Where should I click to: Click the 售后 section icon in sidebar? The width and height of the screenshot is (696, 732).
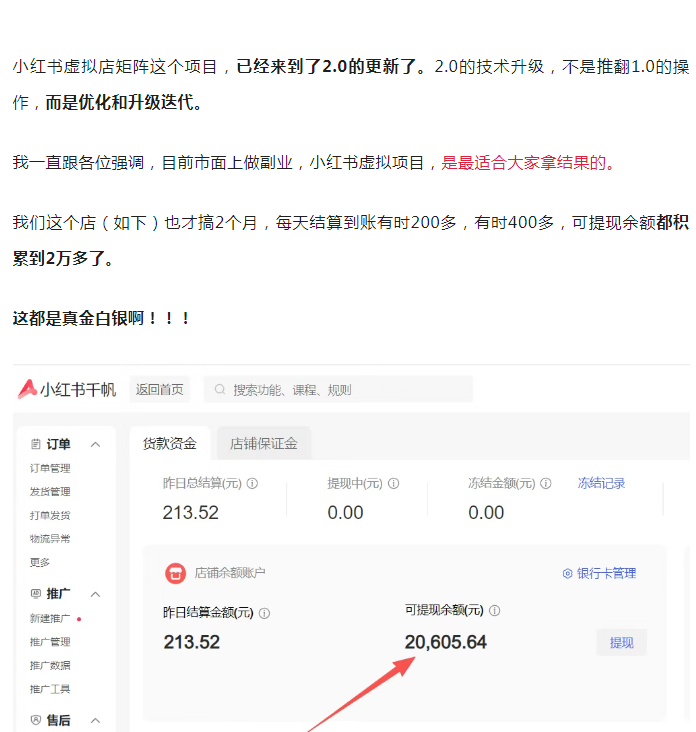(35, 720)
